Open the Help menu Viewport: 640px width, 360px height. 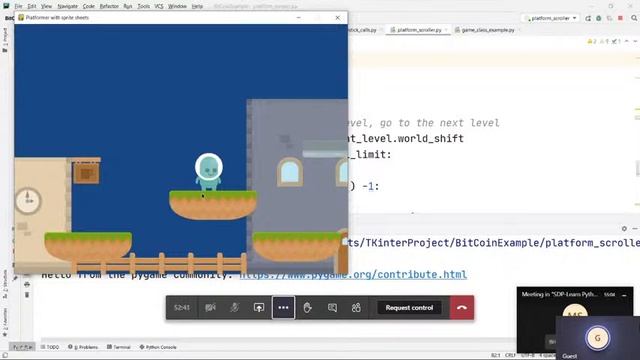(197, 6)
